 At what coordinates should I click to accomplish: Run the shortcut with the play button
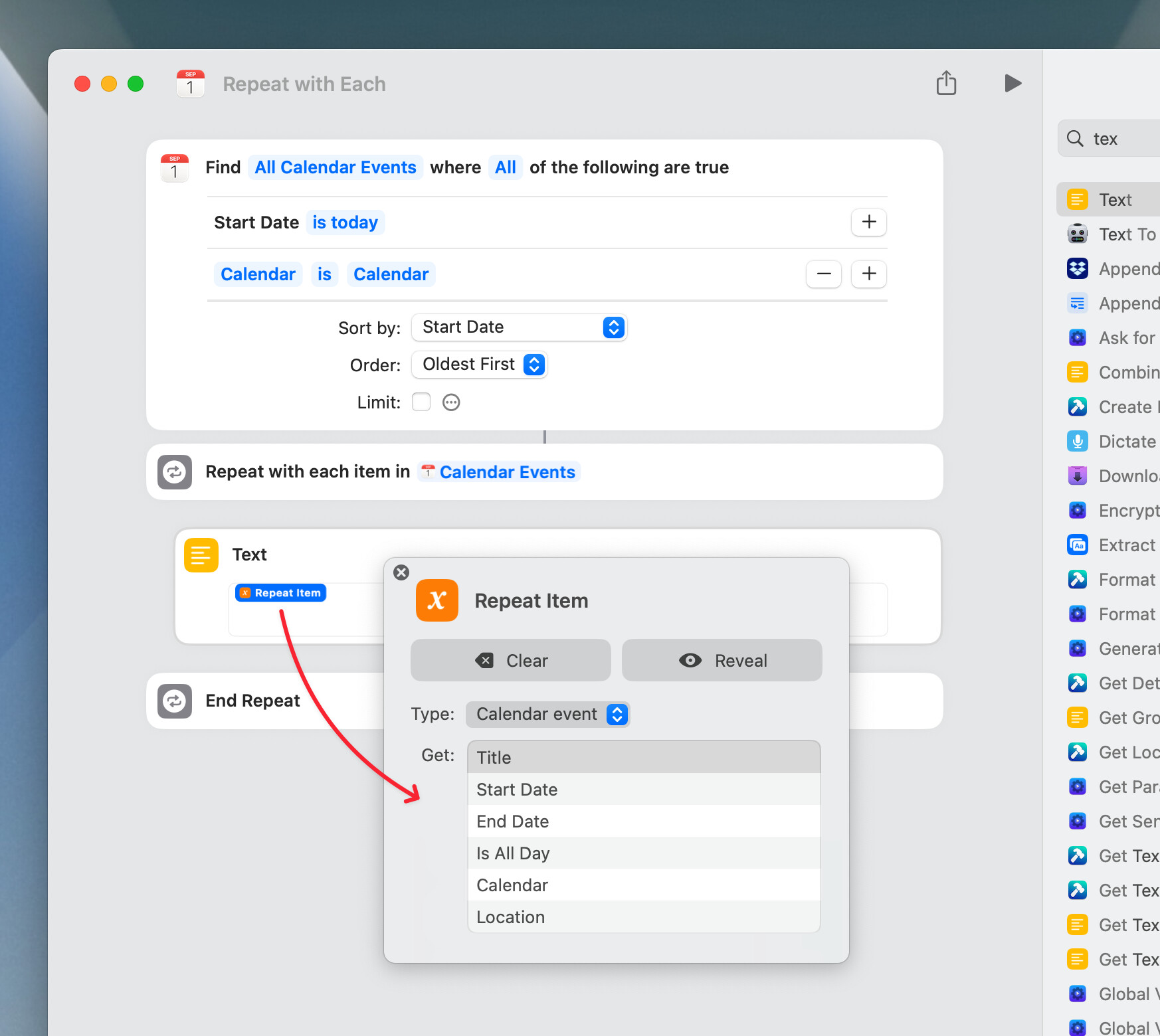click(1013, 84)
